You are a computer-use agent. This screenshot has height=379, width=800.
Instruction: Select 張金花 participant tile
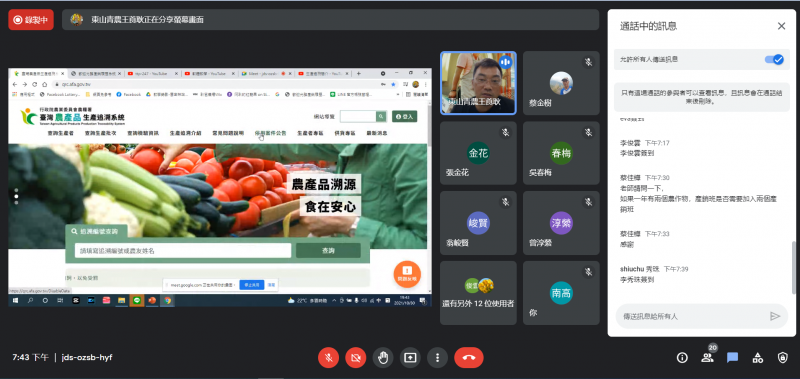click(478, 153)
